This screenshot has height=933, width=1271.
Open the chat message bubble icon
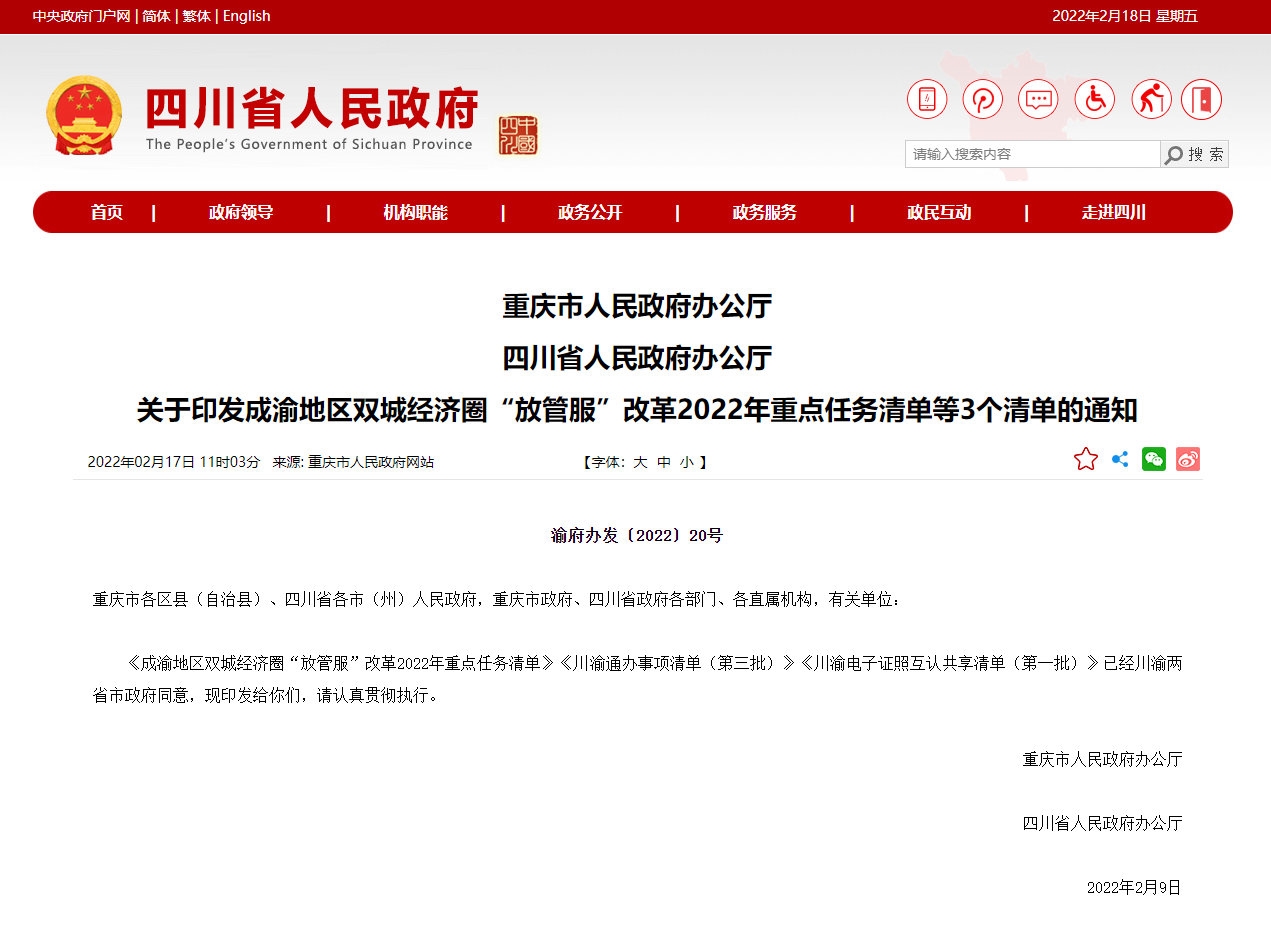coord(1039,99)
